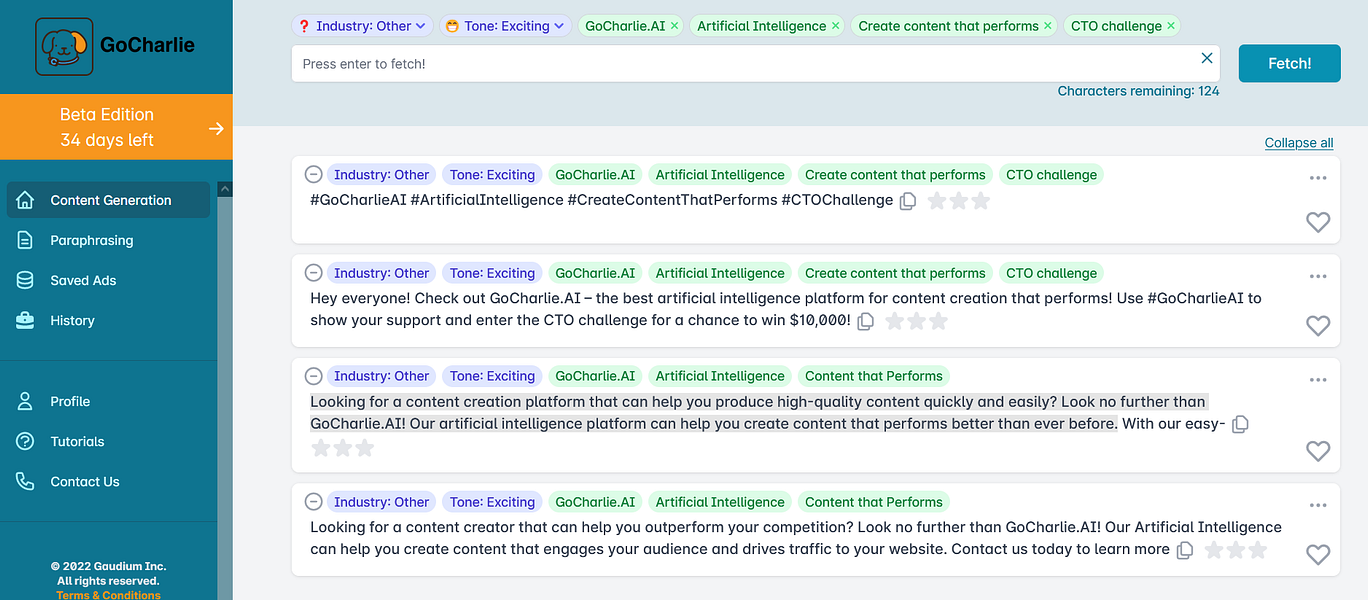Screen dimensions: 1368x600
Task: Remove GoCharlie.AI tag from top filter
Action: click(674, 26)
